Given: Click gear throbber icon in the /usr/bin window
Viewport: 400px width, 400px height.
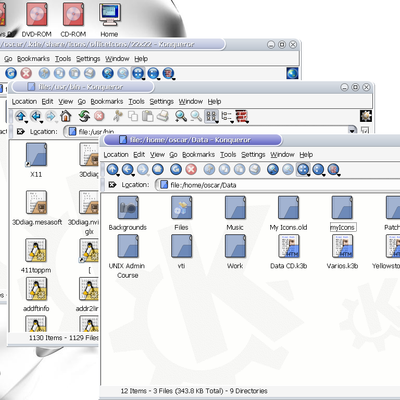Looking at the screenshot, I should coord(366,116).
